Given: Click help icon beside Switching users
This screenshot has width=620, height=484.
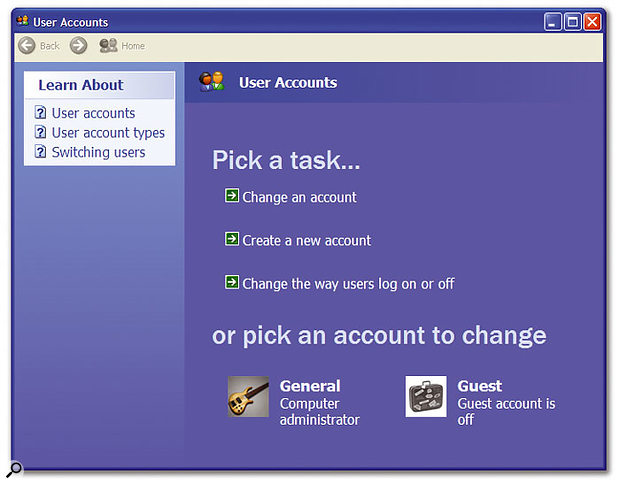Looking at the screenshot, I should coord(40,151).
